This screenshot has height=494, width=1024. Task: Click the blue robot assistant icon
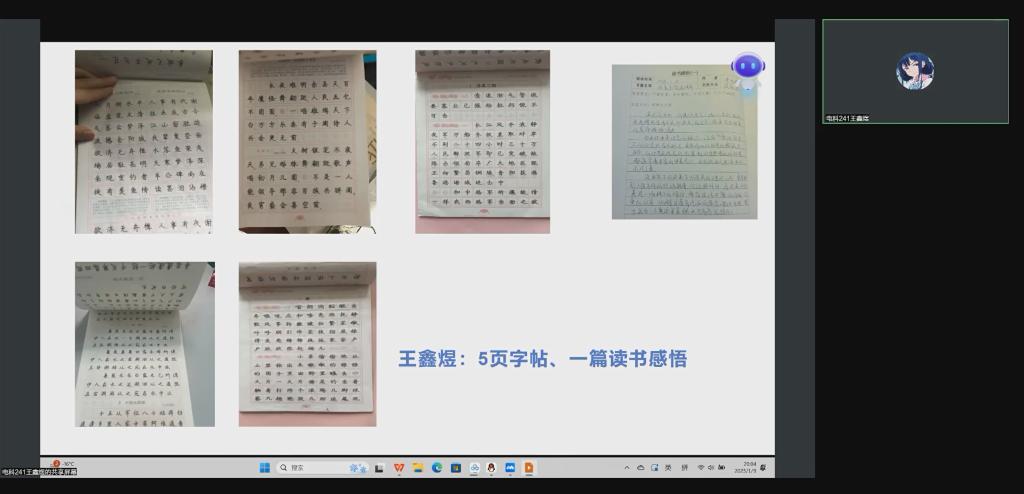click(x=747, y=72)
